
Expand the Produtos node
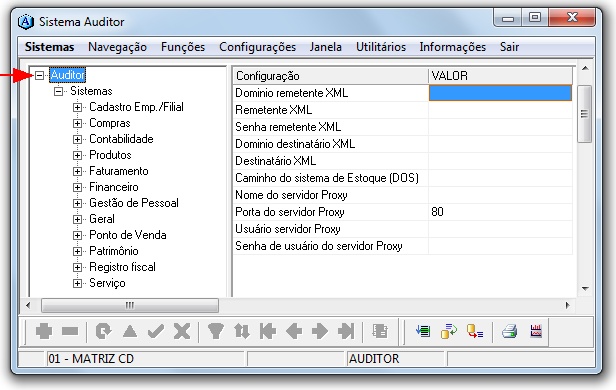pyautogui.click(x=77, y=156)
